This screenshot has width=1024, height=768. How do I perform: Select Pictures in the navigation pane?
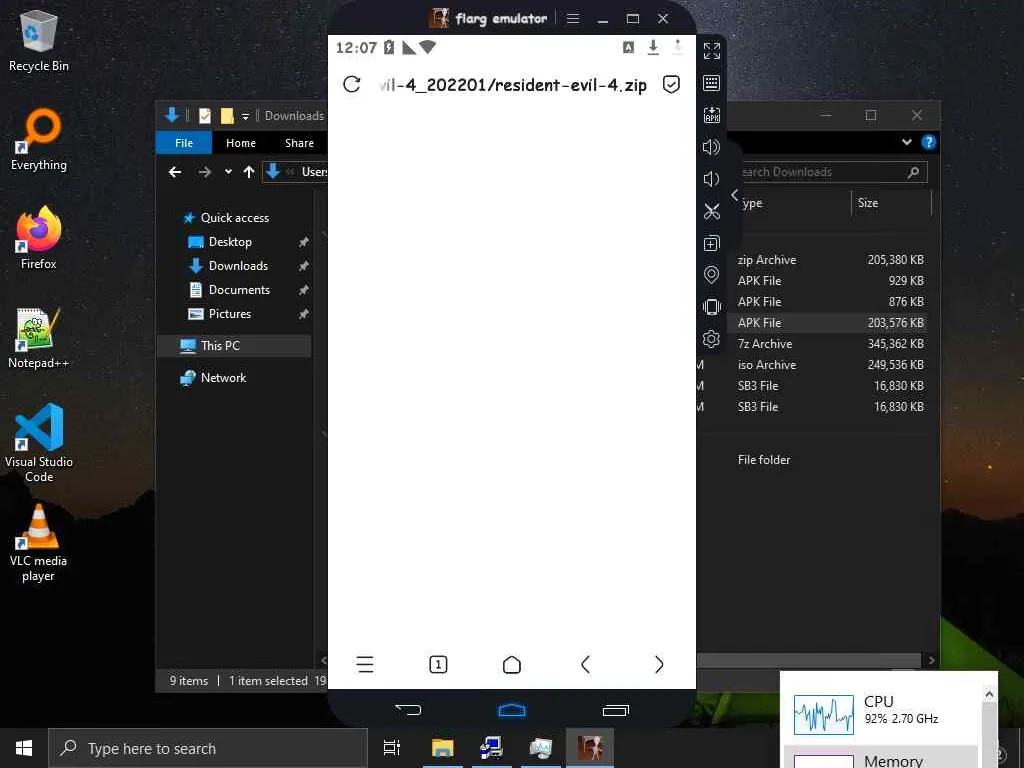pos(229,313)
